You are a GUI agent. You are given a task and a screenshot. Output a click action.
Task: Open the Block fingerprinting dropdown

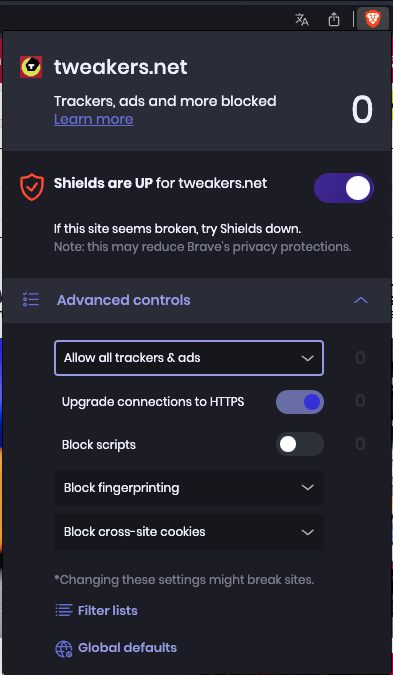[189, 488]
